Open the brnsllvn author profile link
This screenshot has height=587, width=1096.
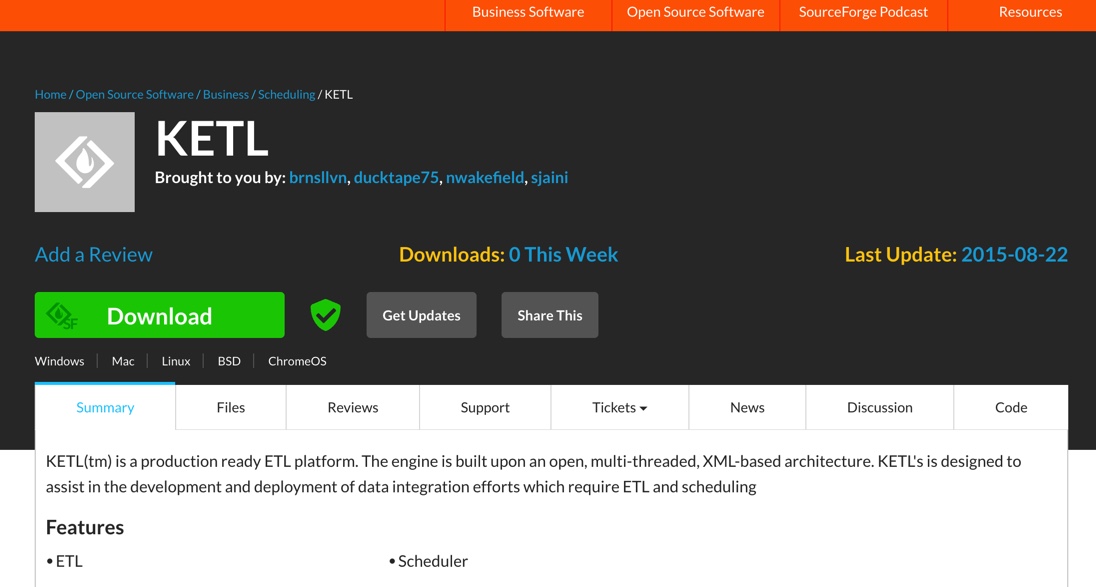[318, 178]
